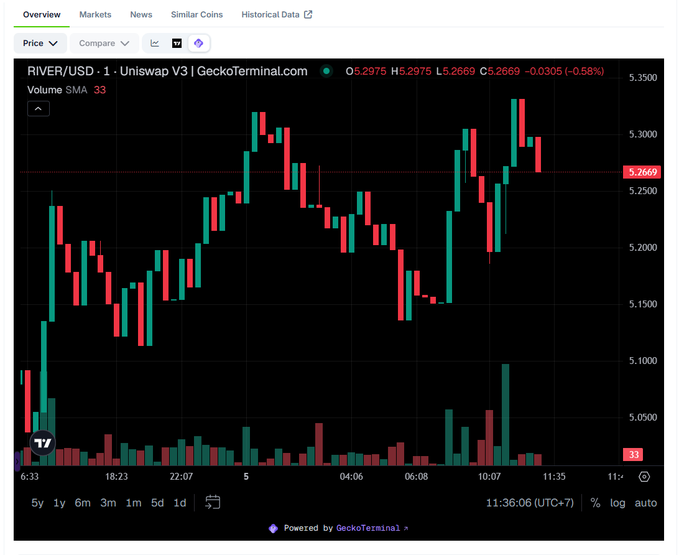Expand the Compare dropdown
Image resolution: width=679 pixels, height=555 pixels.
(104, 43)
